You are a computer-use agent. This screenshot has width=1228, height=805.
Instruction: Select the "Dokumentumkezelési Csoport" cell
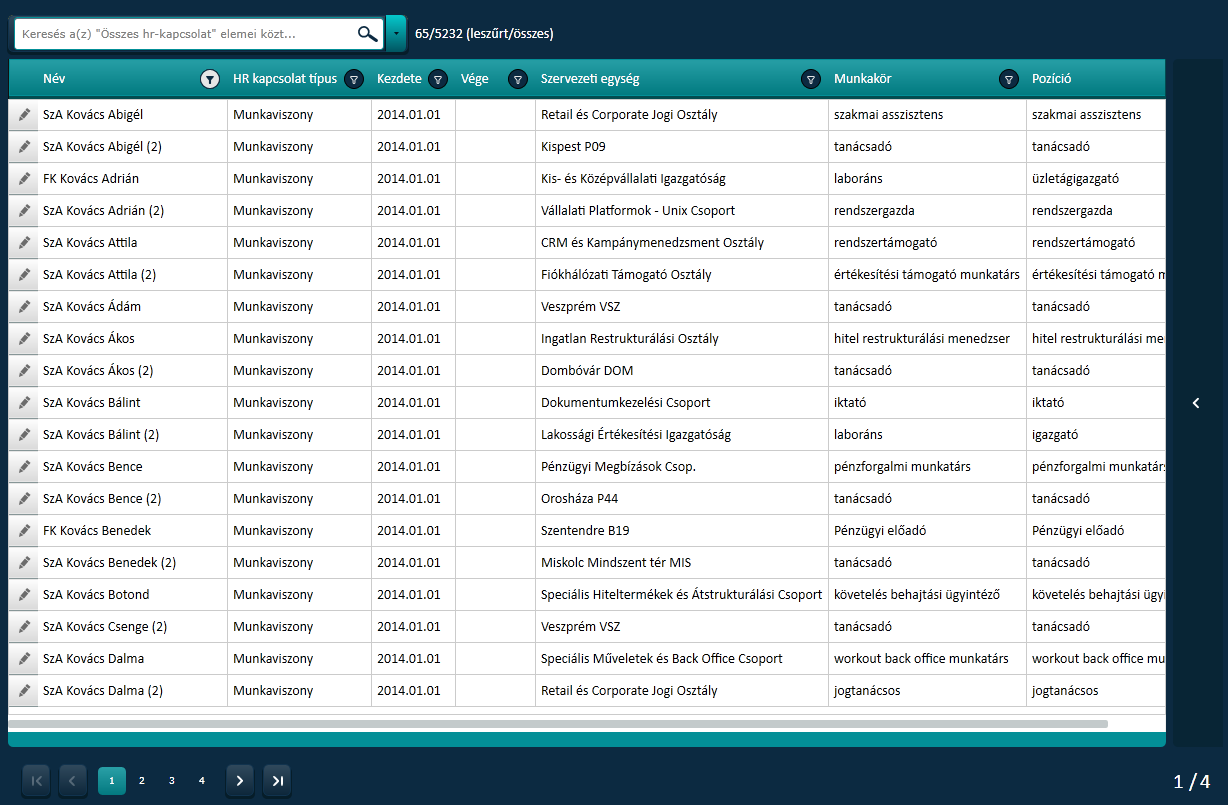pos(682,403)
